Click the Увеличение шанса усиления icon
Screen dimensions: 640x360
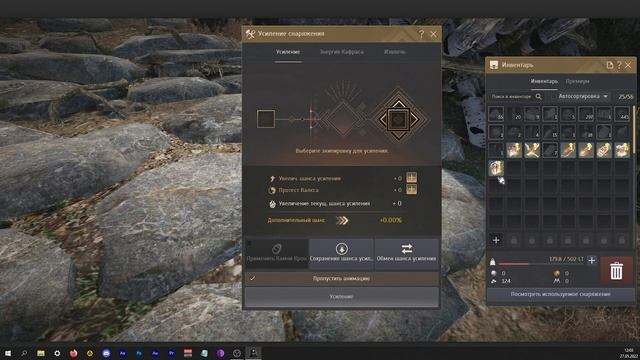coord(272,179)
